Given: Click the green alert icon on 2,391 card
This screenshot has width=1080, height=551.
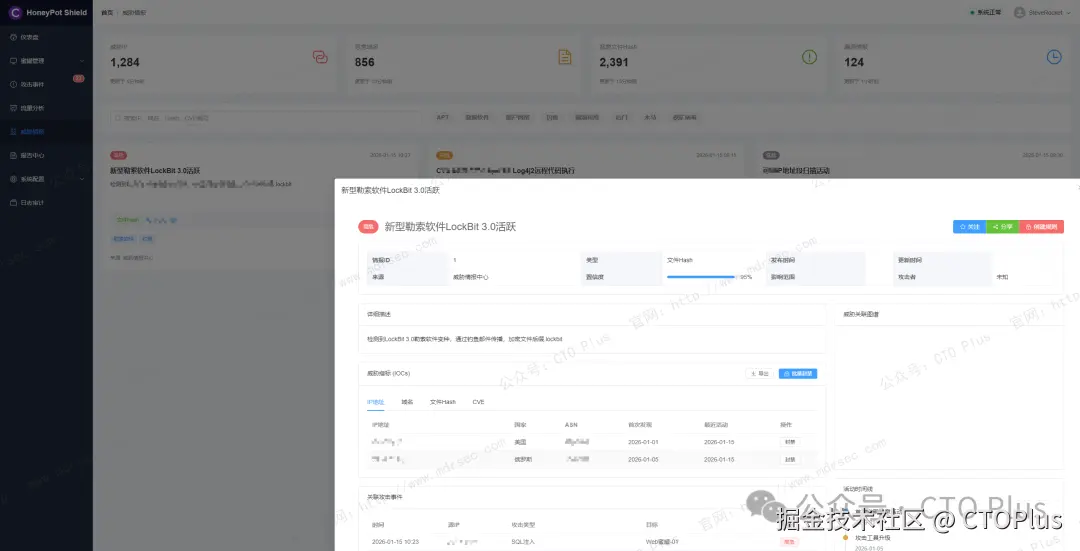Looking at the screenshot, I should click(809, 57).
